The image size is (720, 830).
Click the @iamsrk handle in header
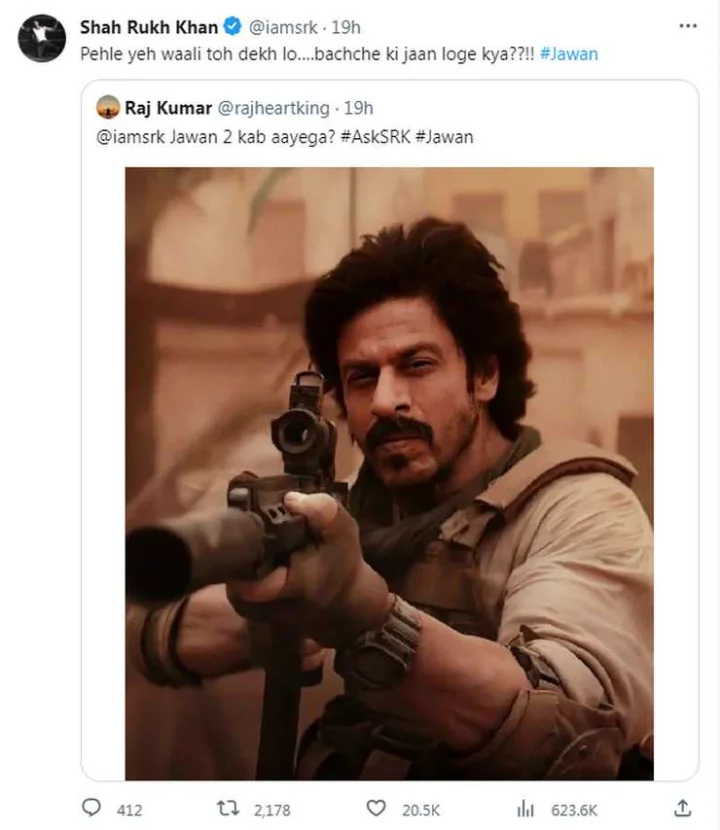(x=283, y=27)
